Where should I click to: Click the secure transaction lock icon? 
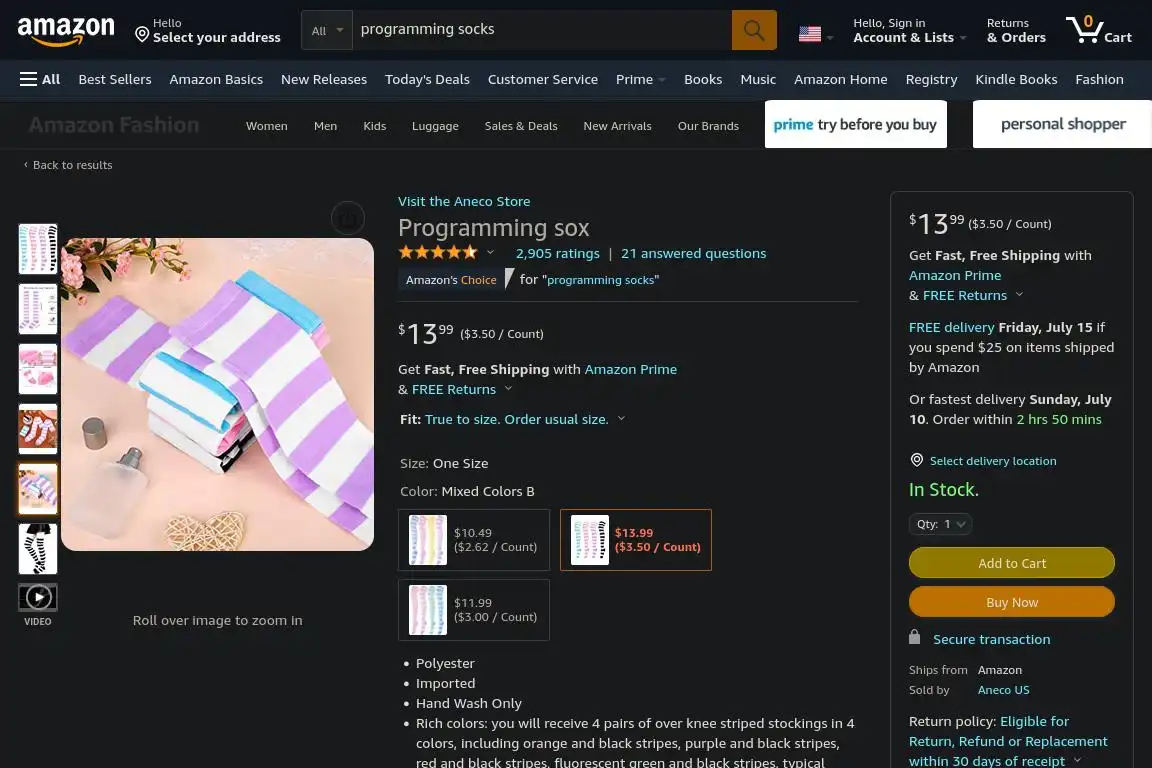point(914,636)
